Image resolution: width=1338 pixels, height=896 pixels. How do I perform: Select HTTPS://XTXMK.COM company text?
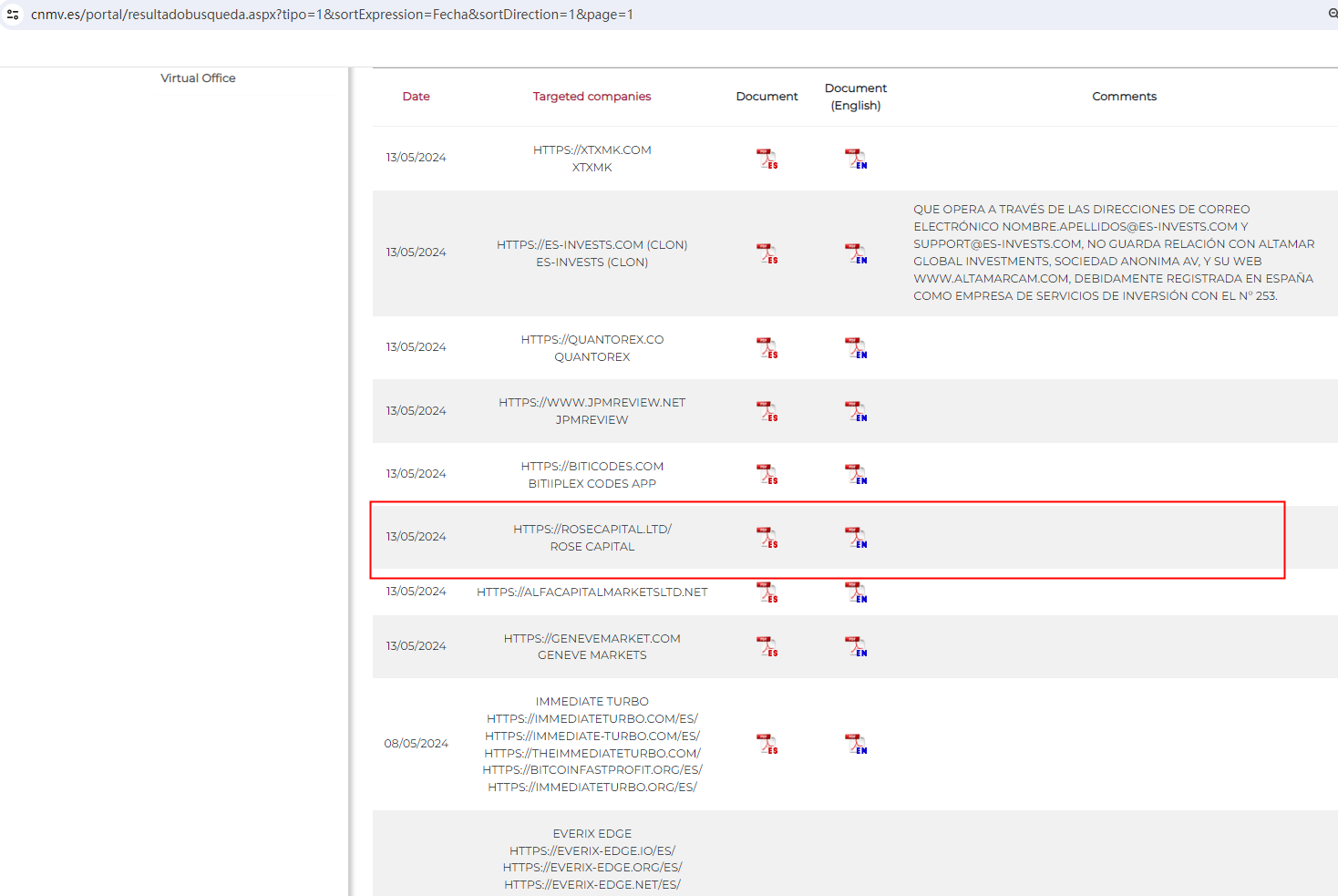(x=592, y=150)
